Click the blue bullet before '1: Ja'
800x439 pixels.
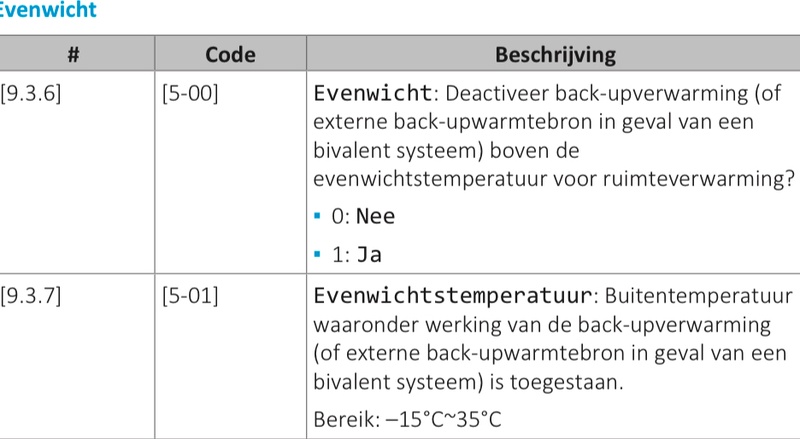[x=318, y=253]
